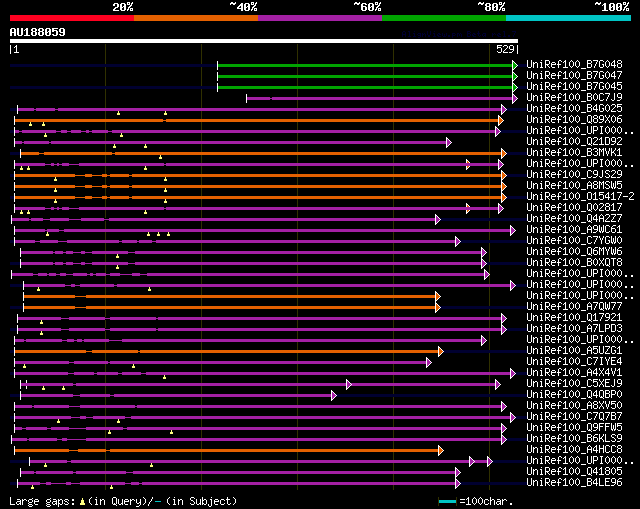Select the UniRef100_A7LPD3 label
This screenshot has height=509, width=640.
point(574,329)
